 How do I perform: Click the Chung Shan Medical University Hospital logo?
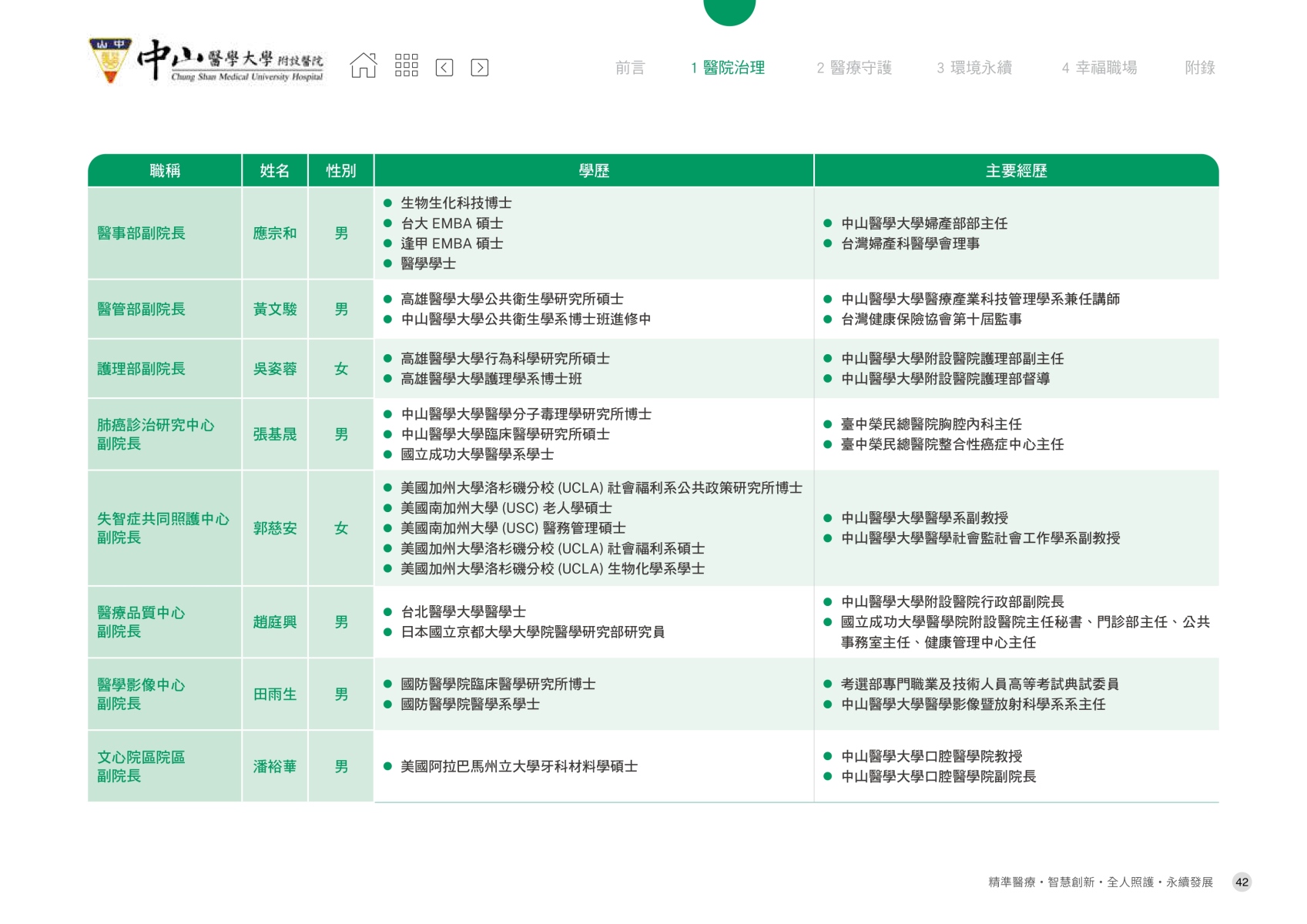(207, 61)
